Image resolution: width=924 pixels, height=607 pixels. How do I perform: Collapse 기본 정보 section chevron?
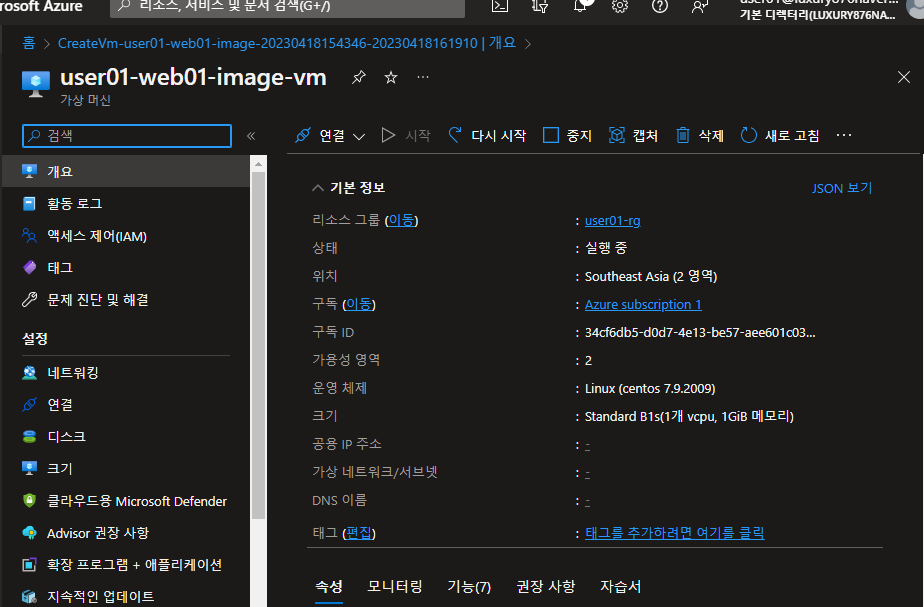[318, 188]
